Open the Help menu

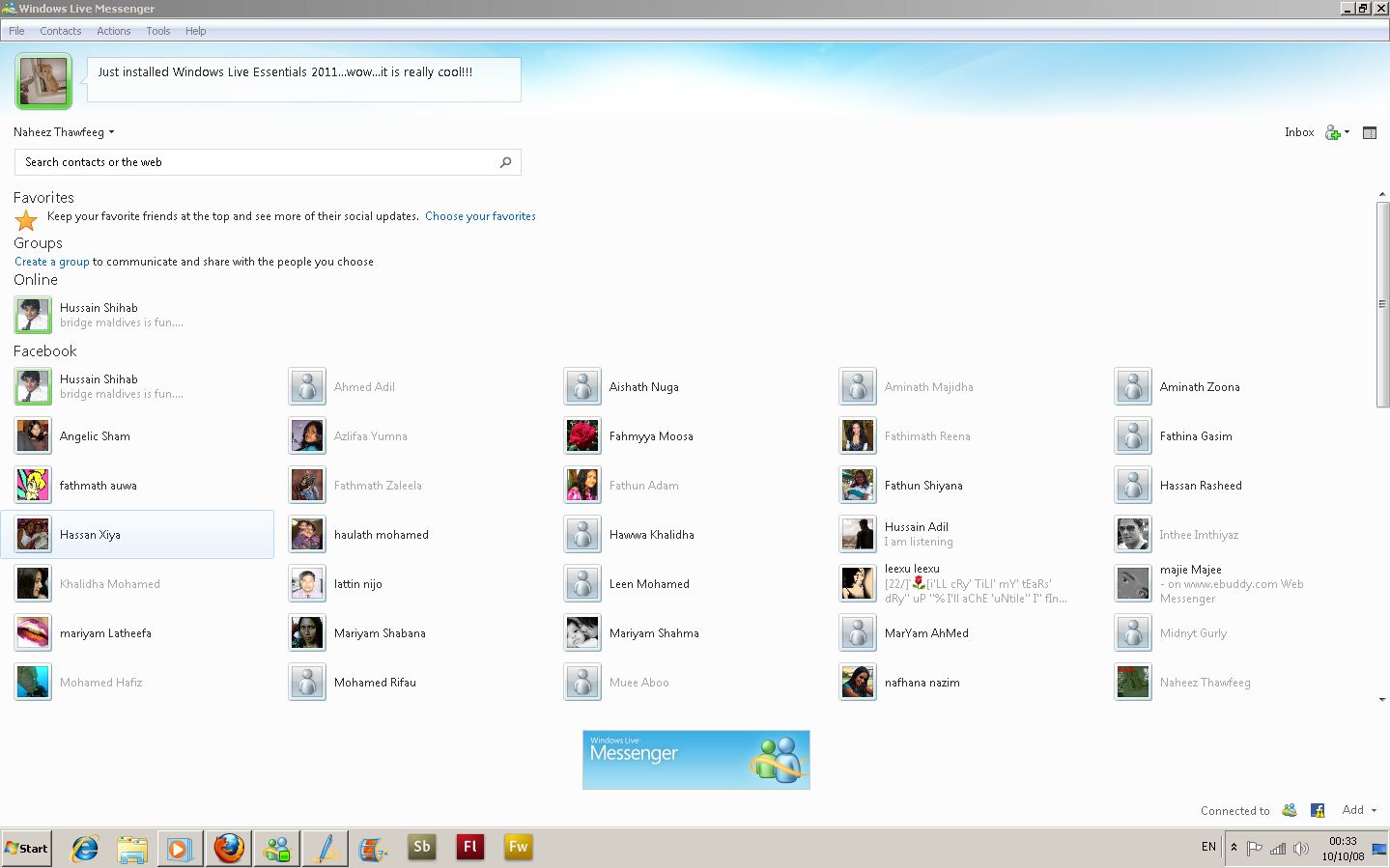(x=196, y=31)
